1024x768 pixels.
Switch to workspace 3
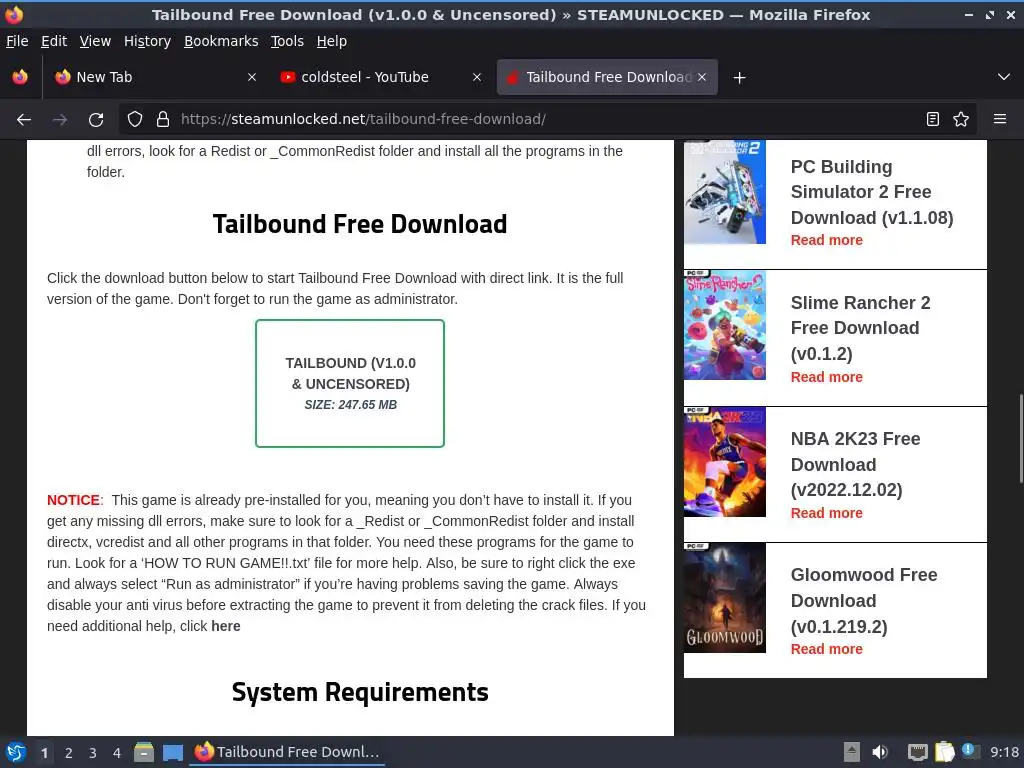[x=93, y=752]
